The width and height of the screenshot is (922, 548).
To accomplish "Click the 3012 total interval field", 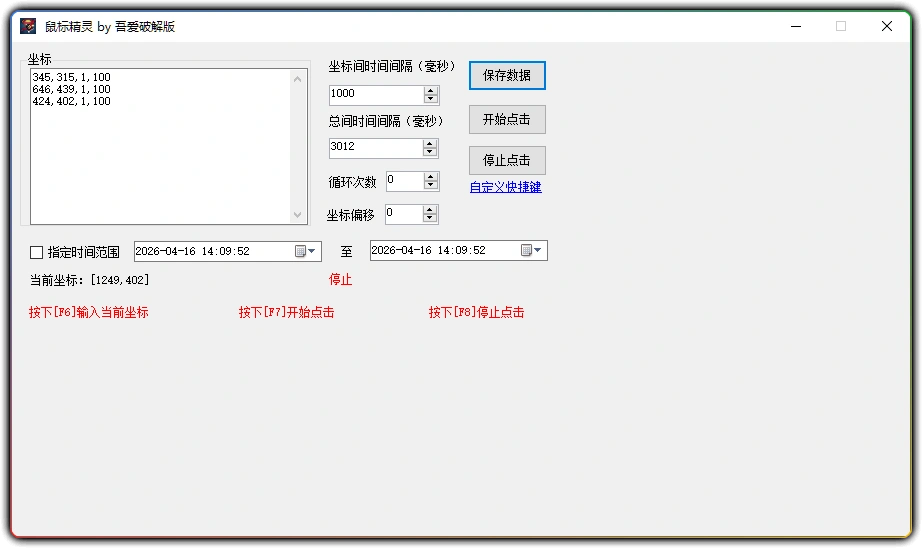I will point(376,147).
